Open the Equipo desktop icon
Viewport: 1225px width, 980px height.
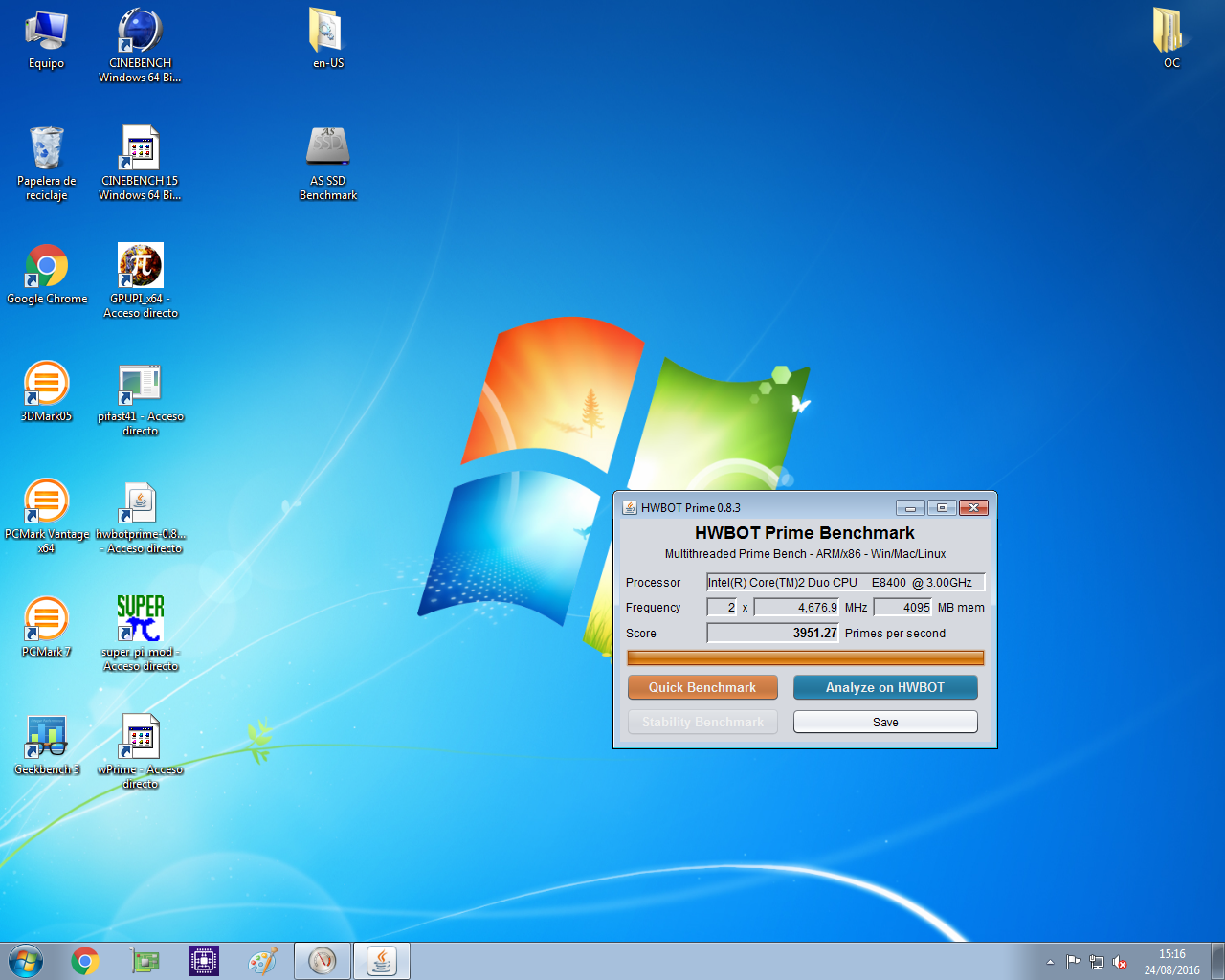pyautogui.click(x=46, y=40)
